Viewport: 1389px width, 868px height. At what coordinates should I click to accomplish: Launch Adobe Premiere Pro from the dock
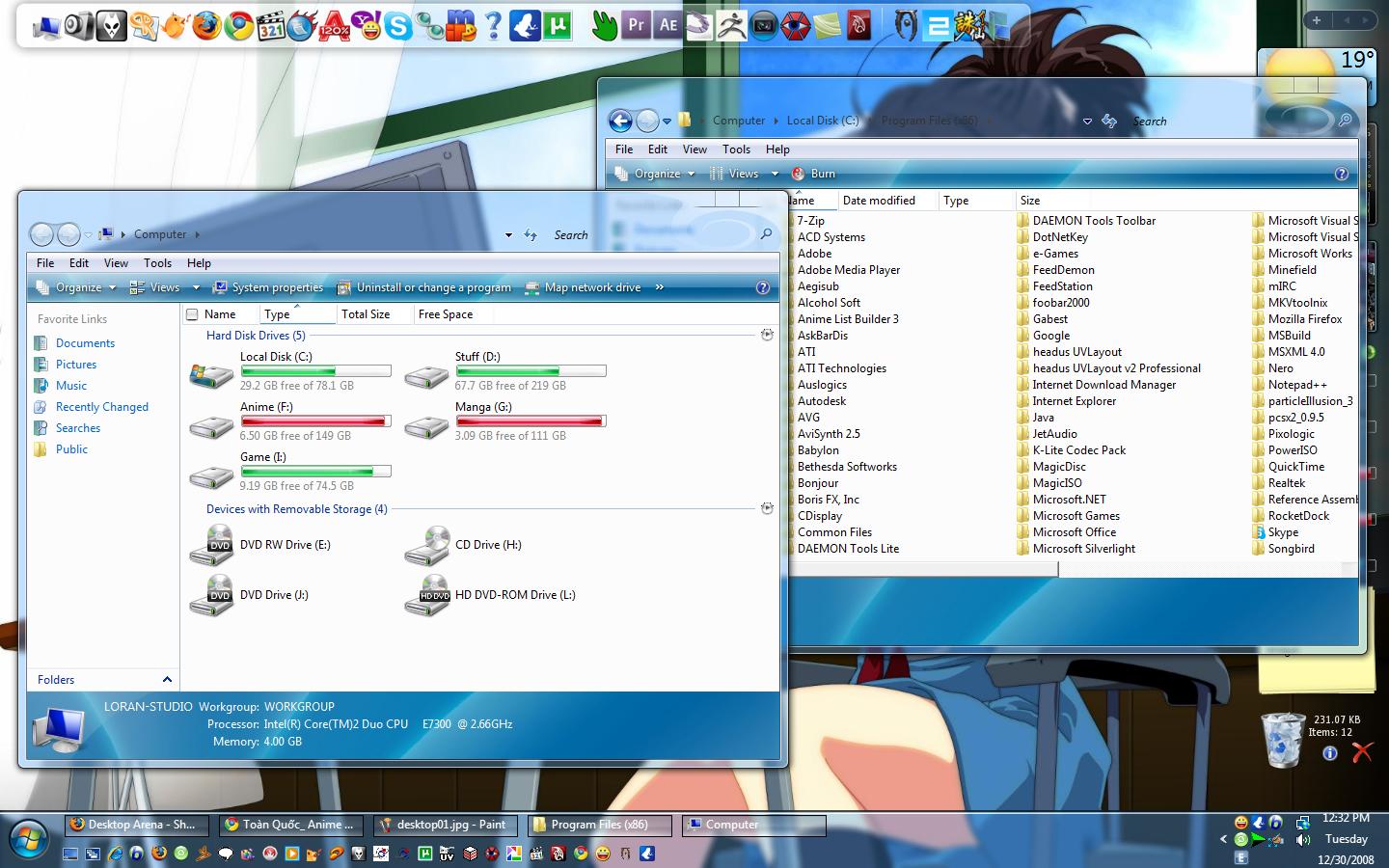click(x=636, y=26)
